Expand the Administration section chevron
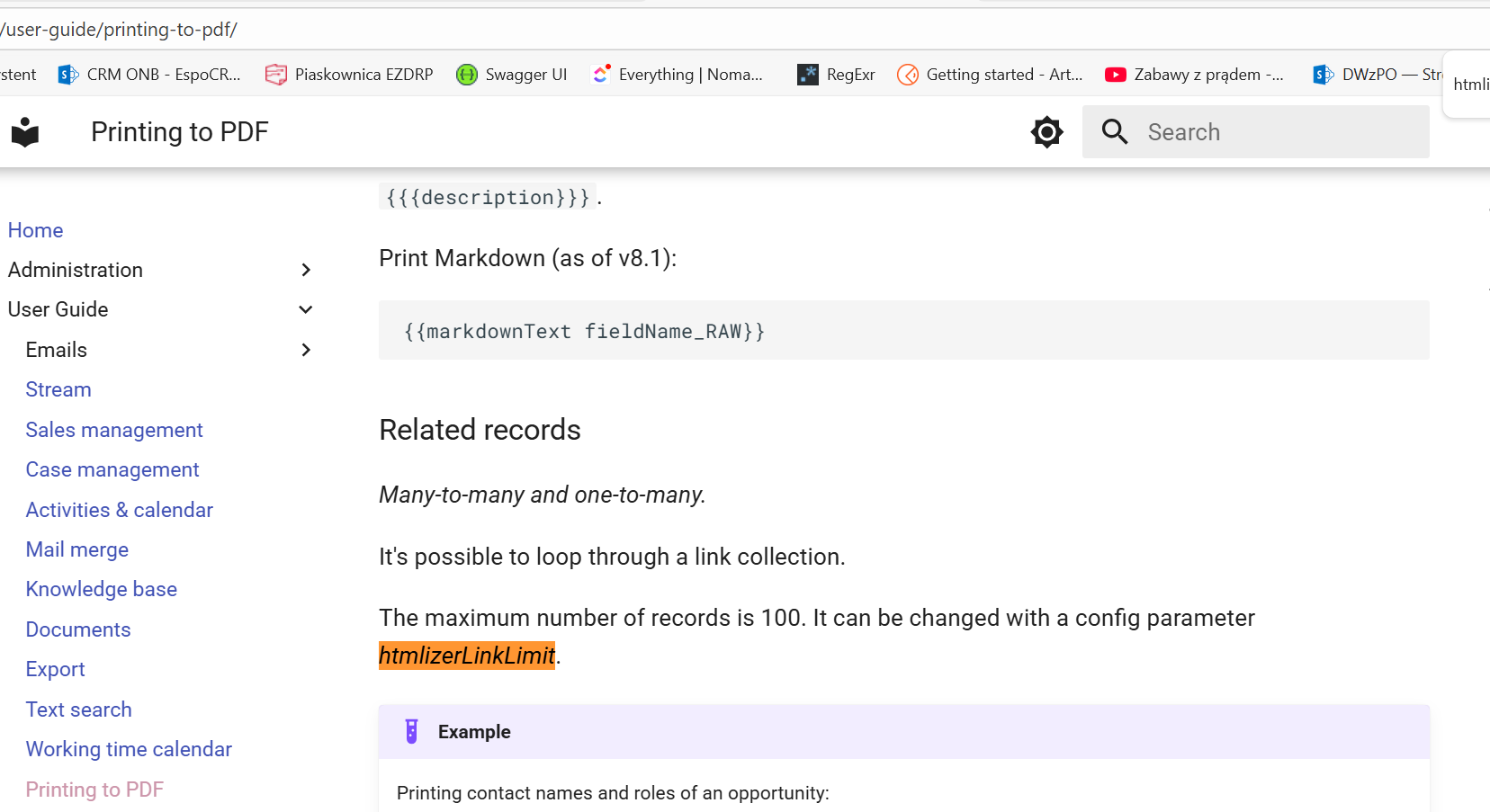1490x812 pixels. 306,270
